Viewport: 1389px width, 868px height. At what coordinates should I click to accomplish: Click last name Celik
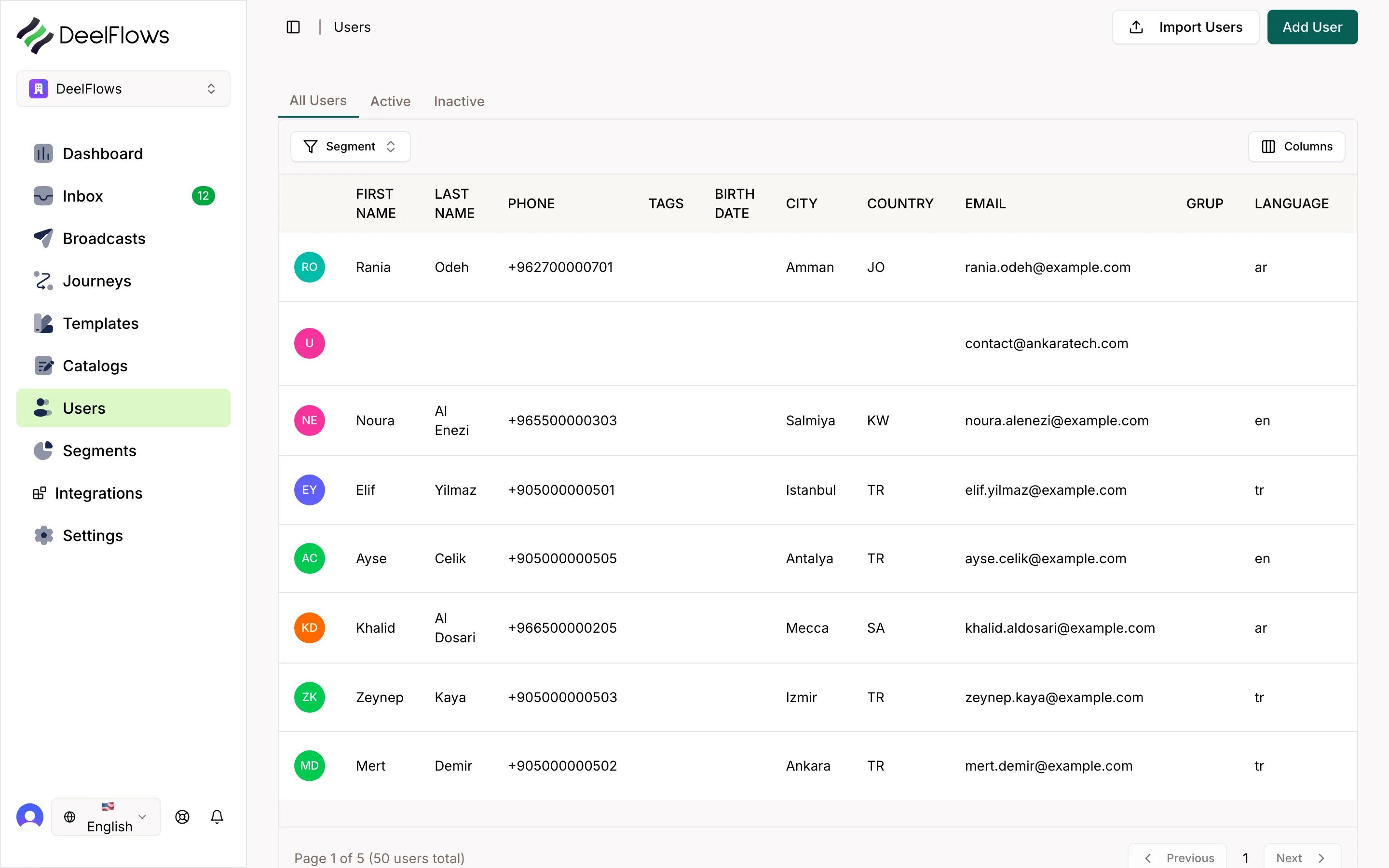click(450, 558)
